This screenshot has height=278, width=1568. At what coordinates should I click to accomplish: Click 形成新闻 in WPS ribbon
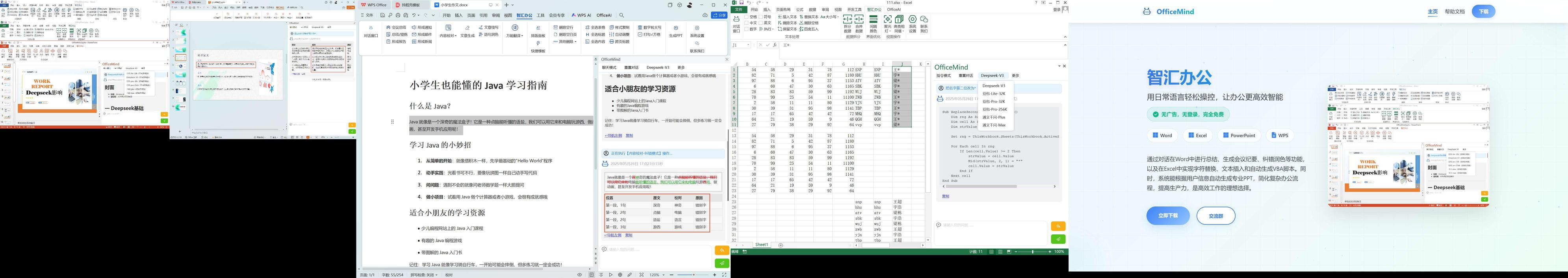(423, 41)
